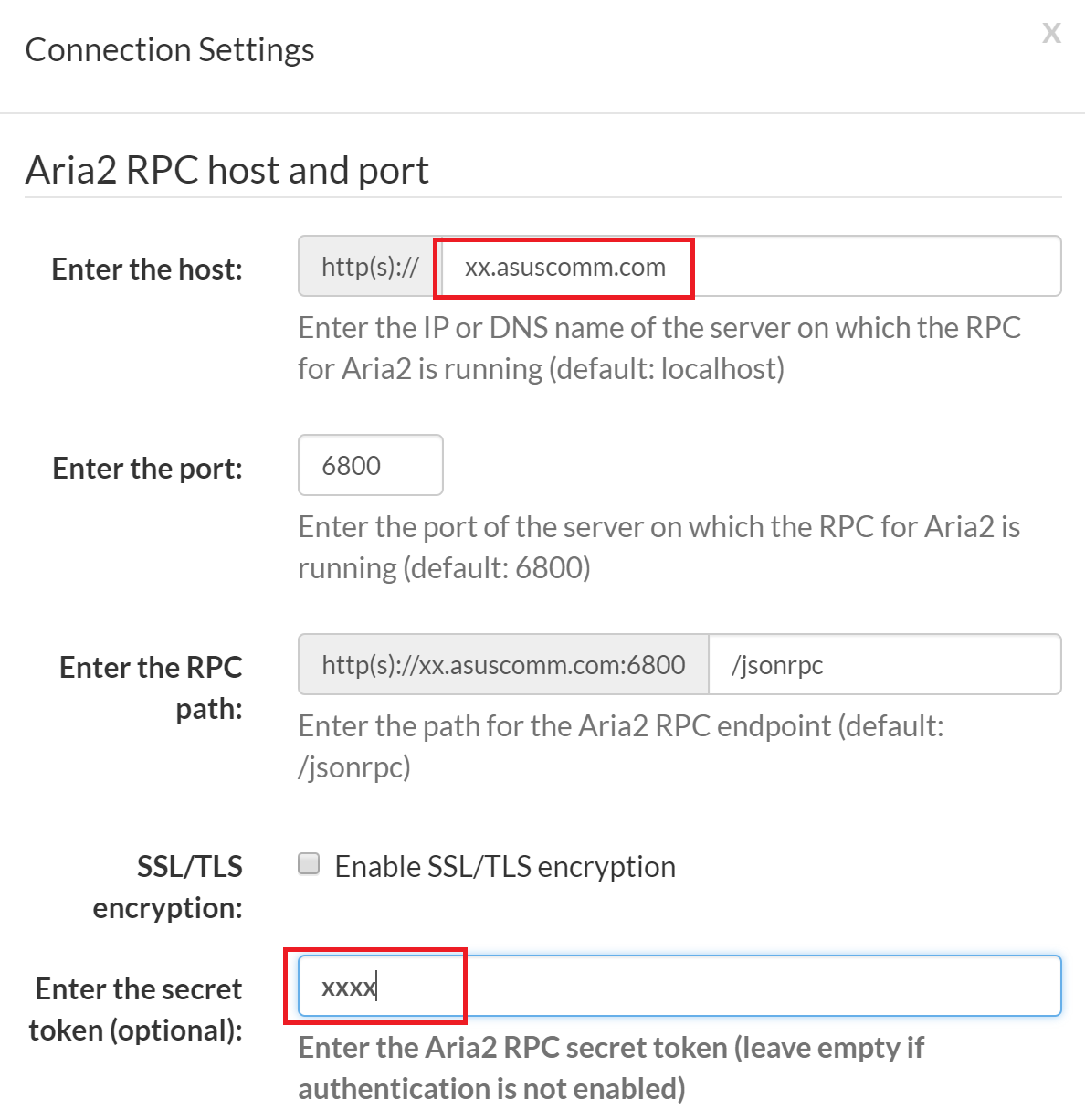
Task: Click the secret token help text
Action: pyautogui.click(x=611, y=1068)
